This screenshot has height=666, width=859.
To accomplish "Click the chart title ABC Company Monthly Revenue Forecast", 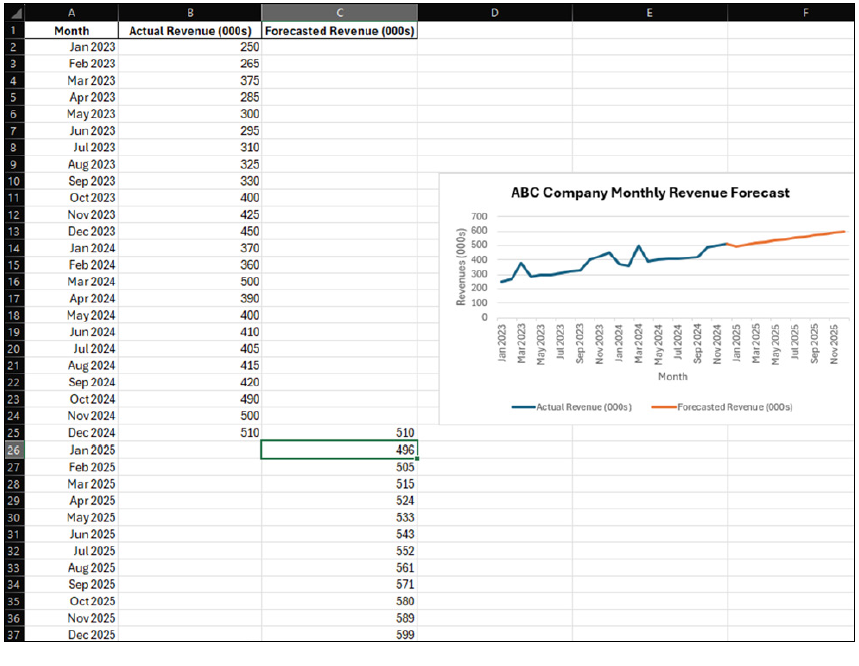I will coord(650,193).
